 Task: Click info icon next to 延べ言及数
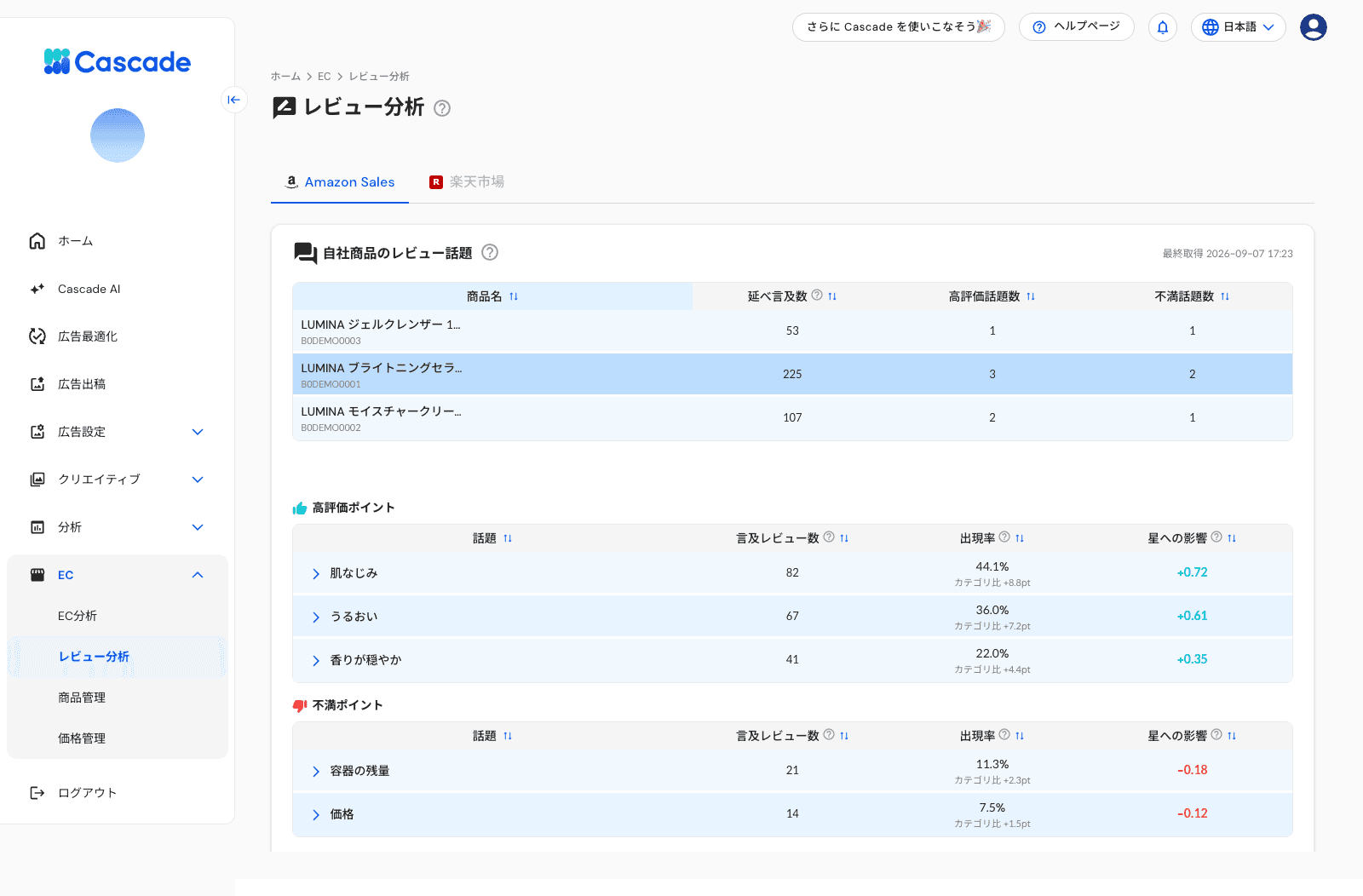817,296
